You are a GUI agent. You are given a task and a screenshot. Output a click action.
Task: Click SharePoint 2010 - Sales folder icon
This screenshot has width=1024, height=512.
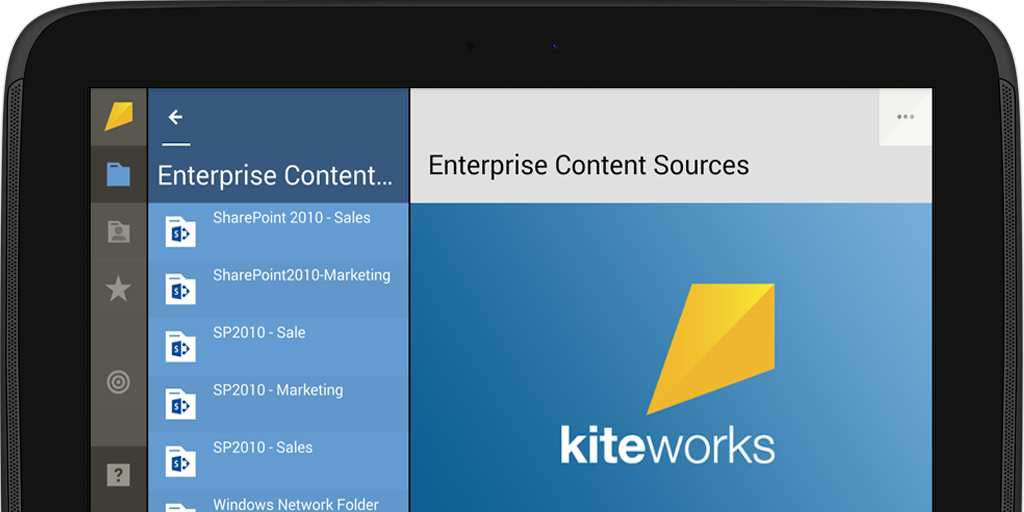[x=180, y=232]
